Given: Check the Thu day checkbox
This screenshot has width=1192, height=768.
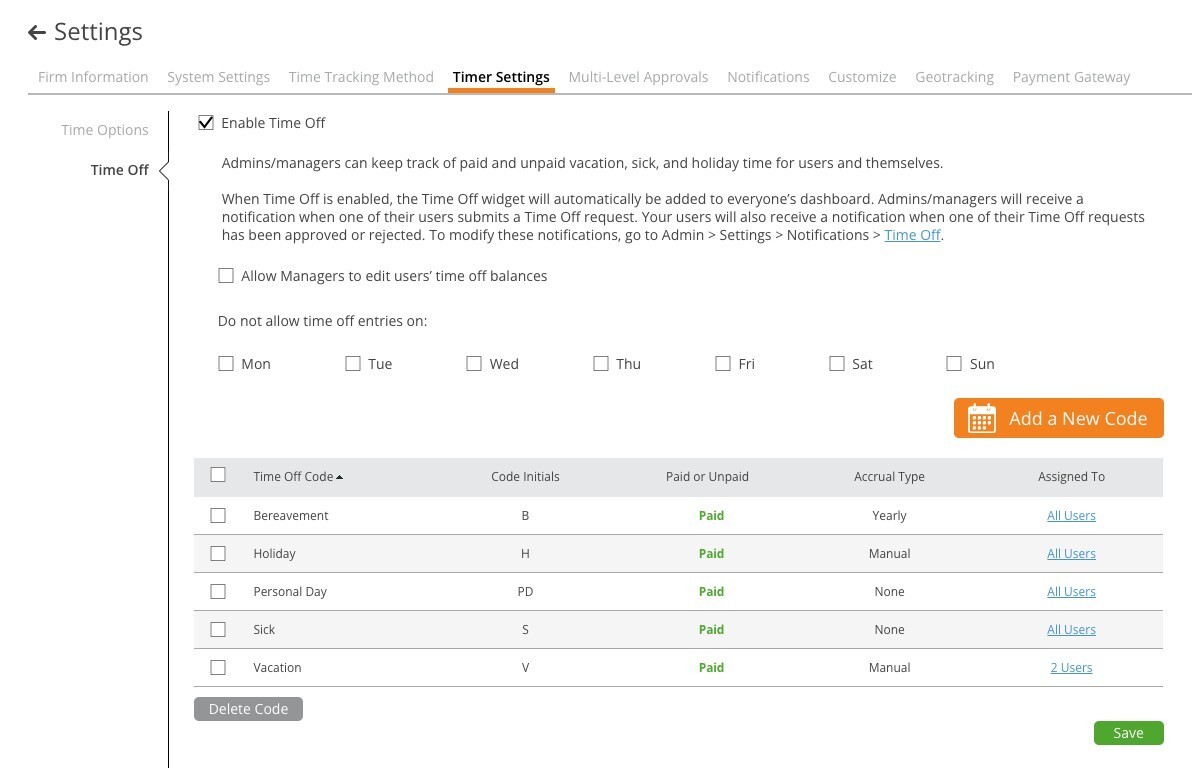Looking at the screenshot, I should (601, 363).
